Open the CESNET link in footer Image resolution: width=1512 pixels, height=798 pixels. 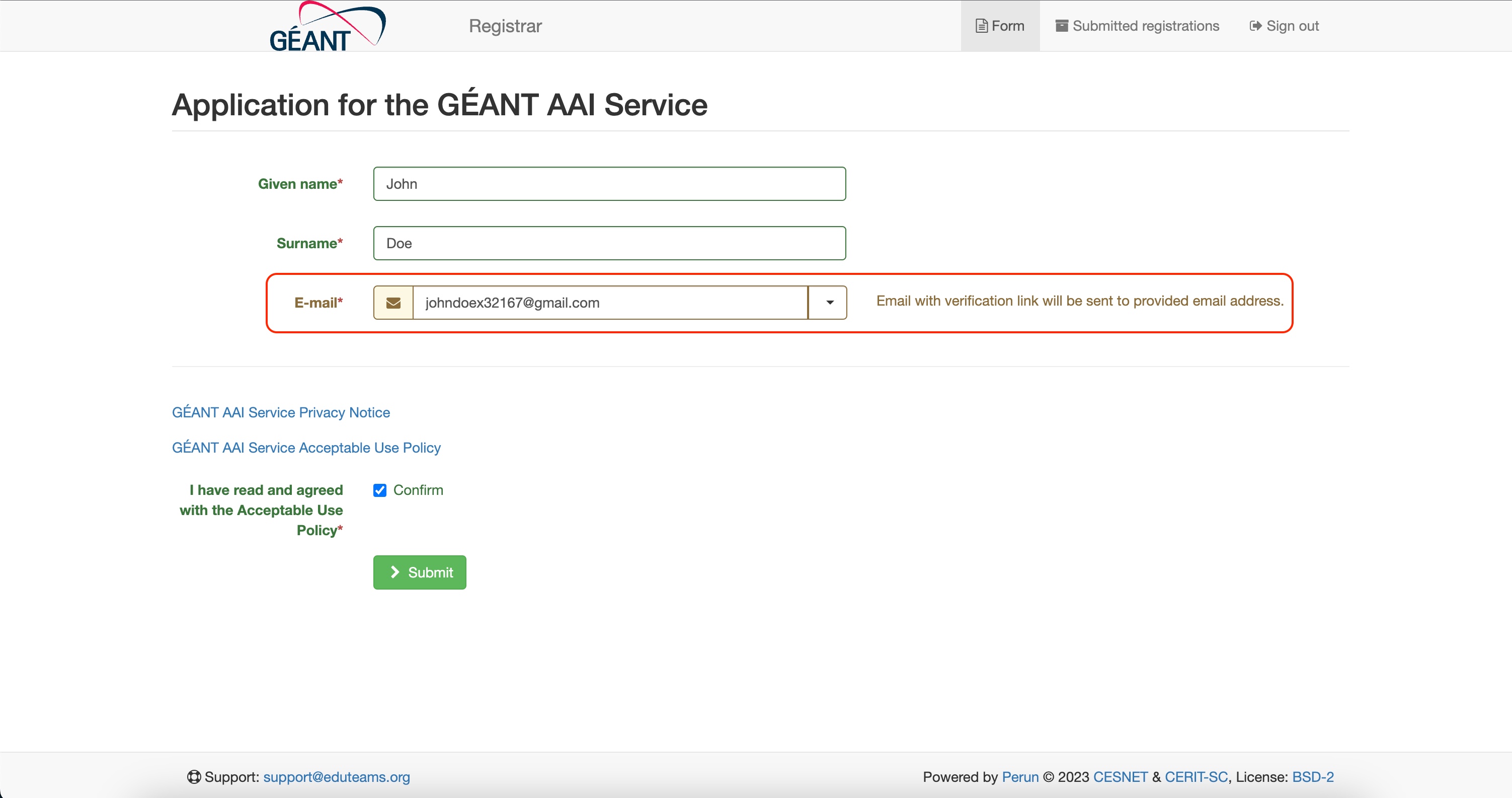pyautogui.click(x=1120, y=777)
